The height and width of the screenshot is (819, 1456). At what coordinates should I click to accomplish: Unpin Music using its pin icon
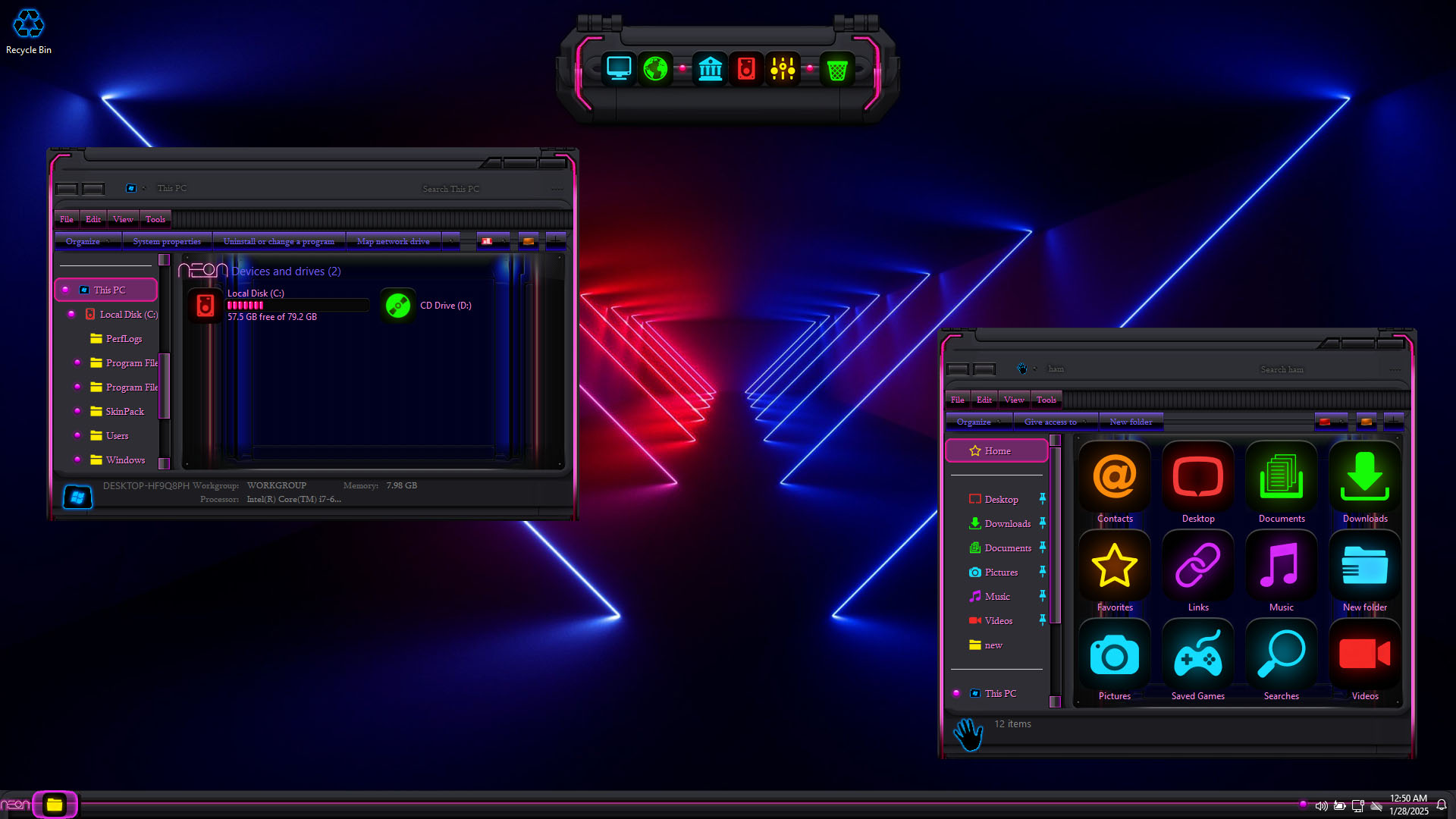1042,595
